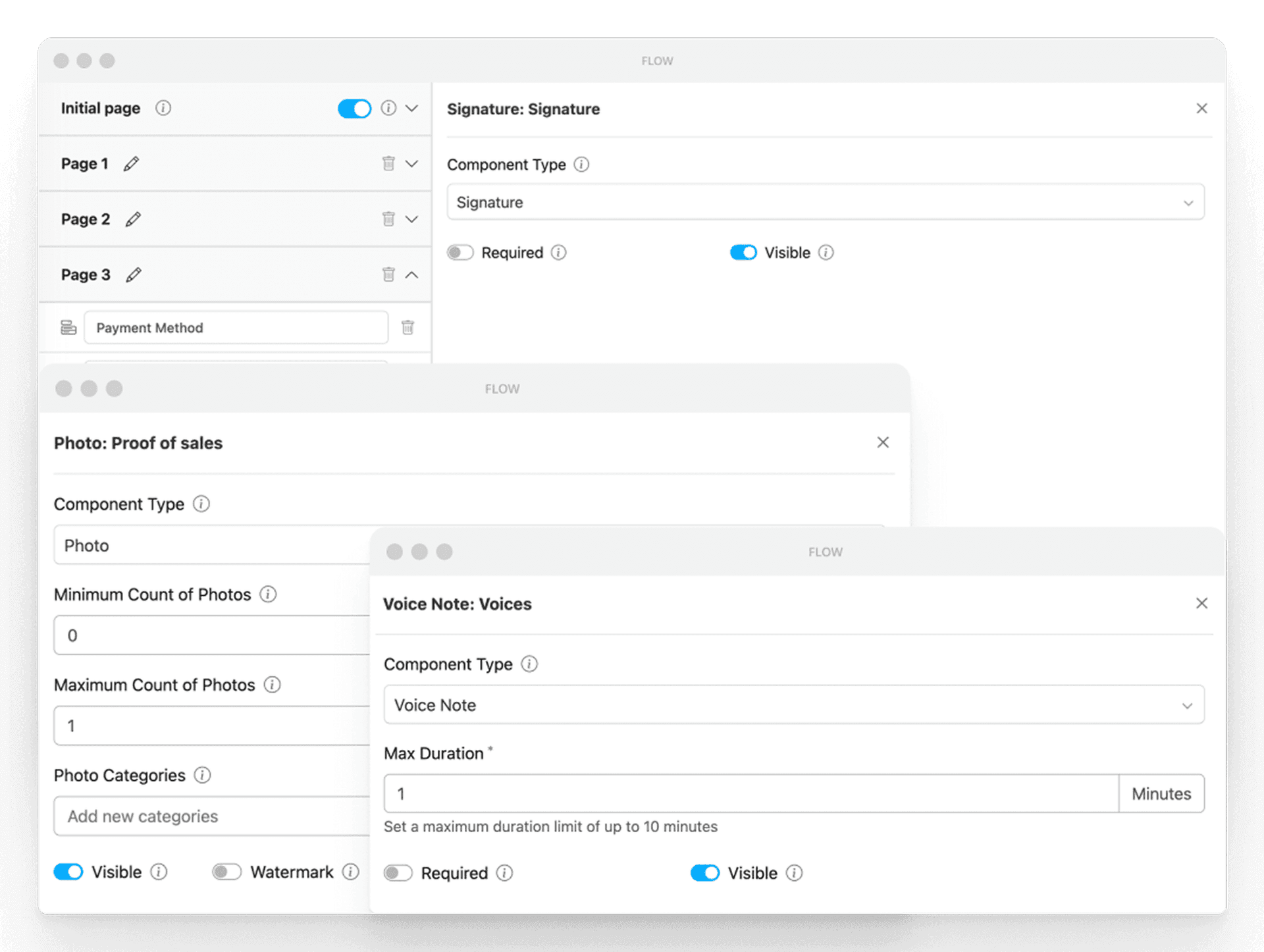The width and height of the screenshot is (1264, 952).
Task: Close the Photo: Proof of sales panel
Action: [x=883, y=442]
